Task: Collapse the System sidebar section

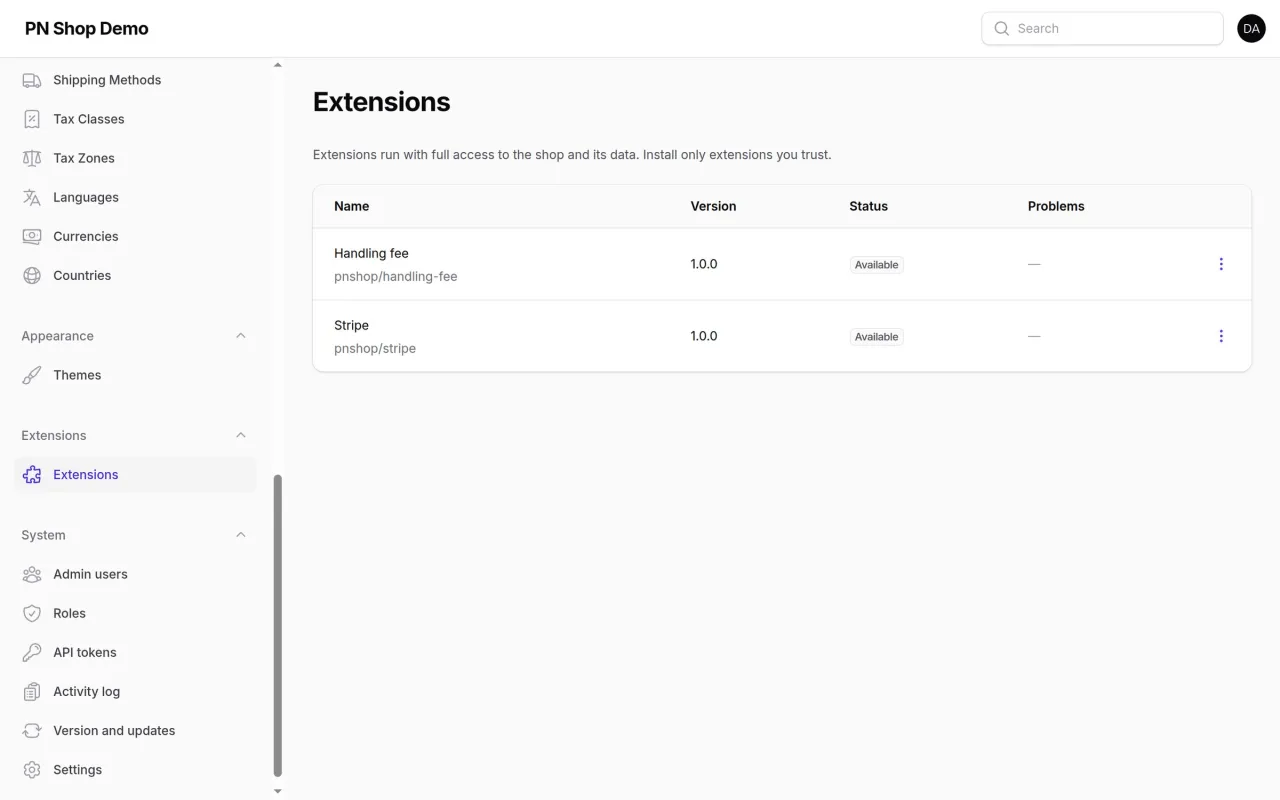Action: pyautogui.click(x=240, y=535)
